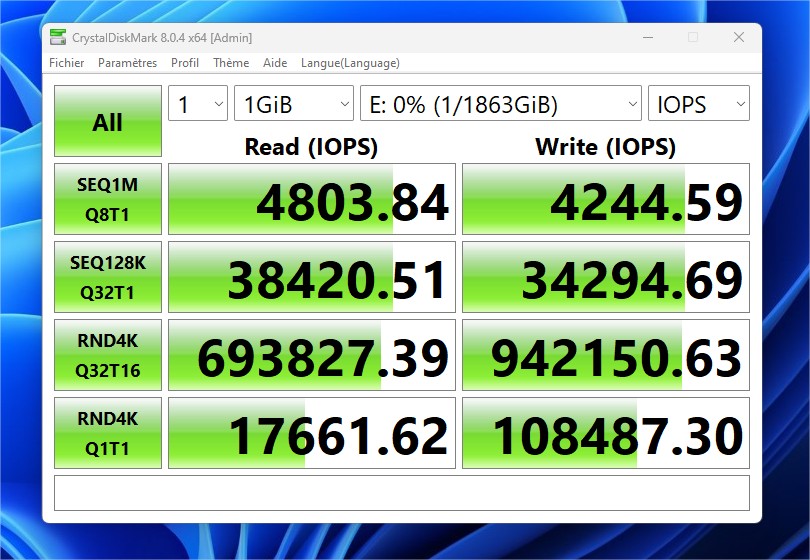Run the SEQ128K Q32T1 test
This screenshot has width=810, height=560.
pyautogui.click(x=108, y=277)
